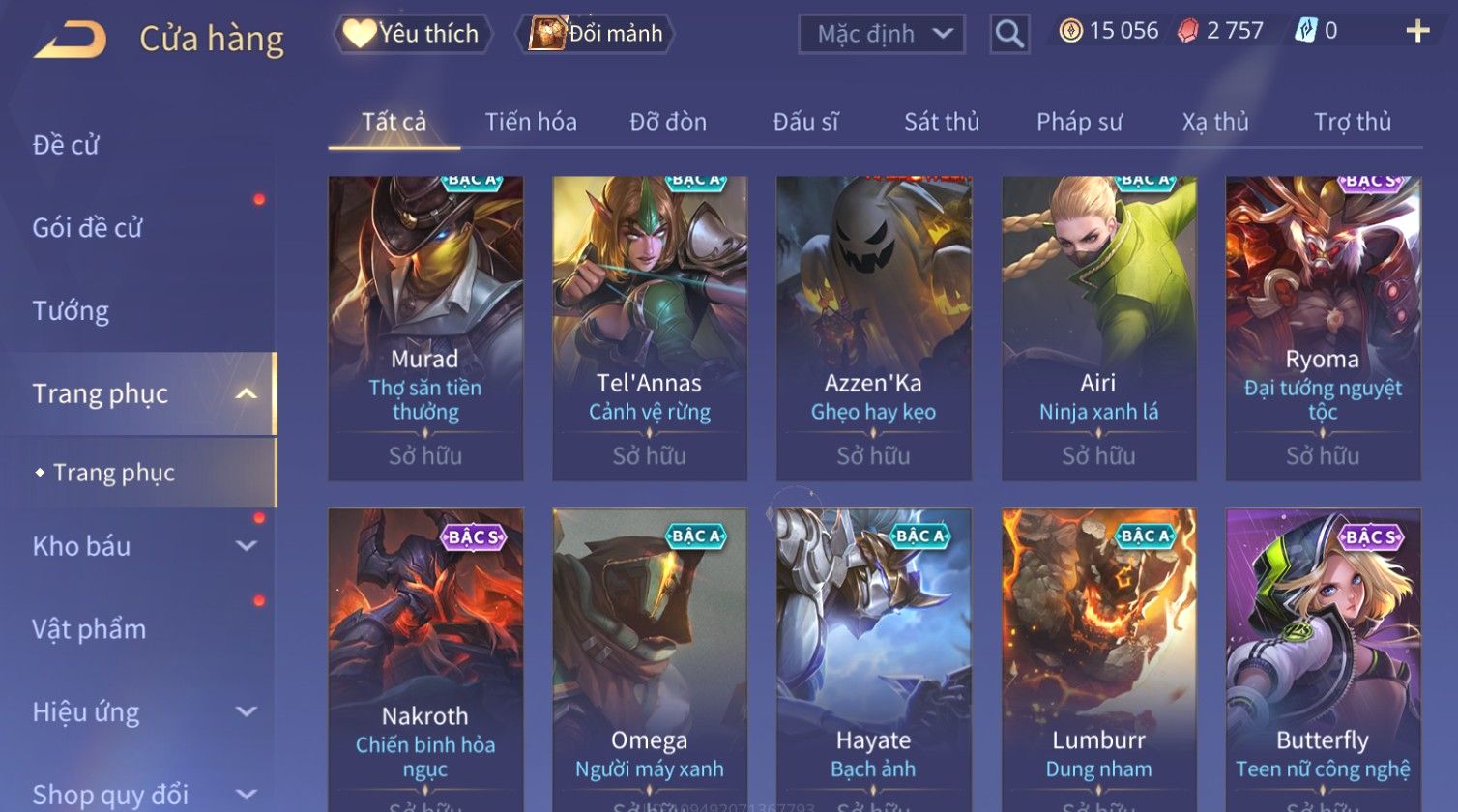
Task: Expand the Hiệu ứng sidebar section
Action: [x=247, y=712]
